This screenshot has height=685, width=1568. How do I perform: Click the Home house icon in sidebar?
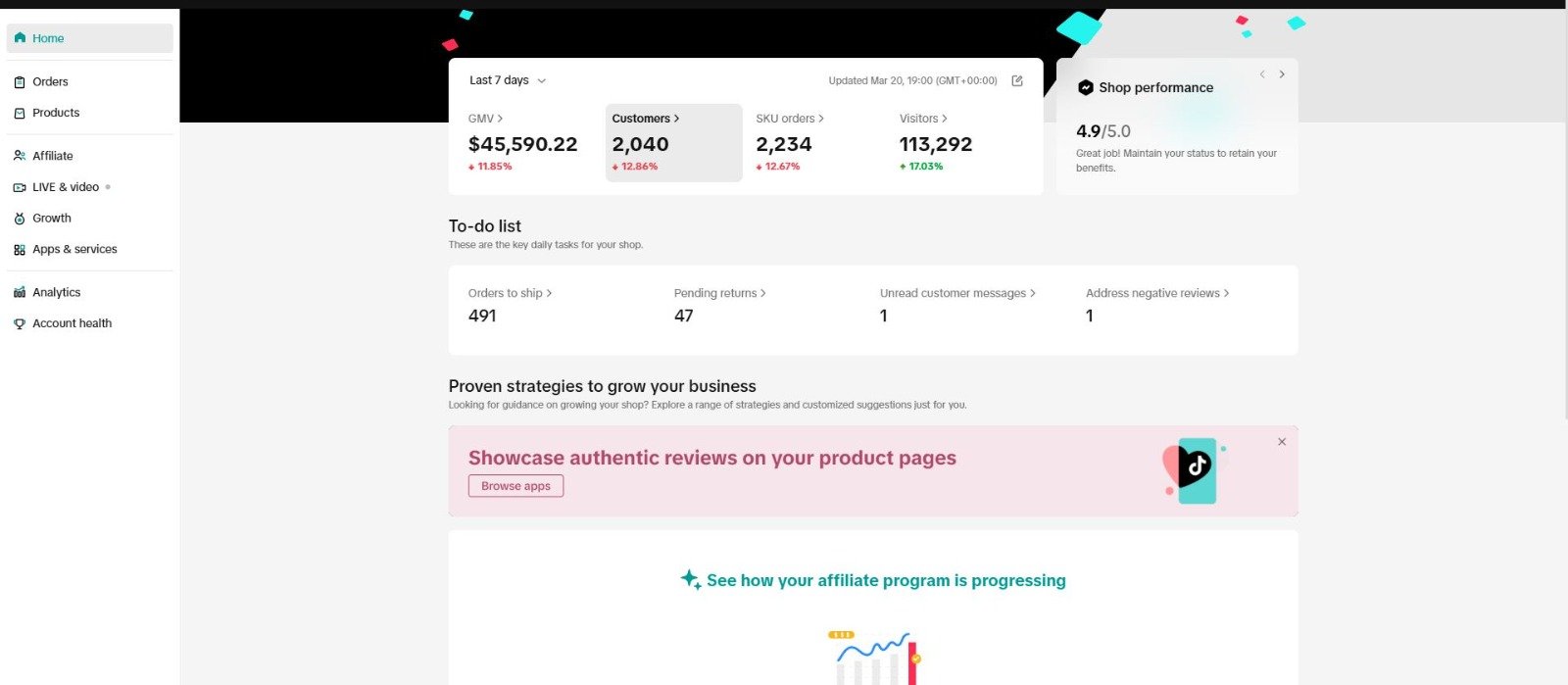tap(20, 38)
